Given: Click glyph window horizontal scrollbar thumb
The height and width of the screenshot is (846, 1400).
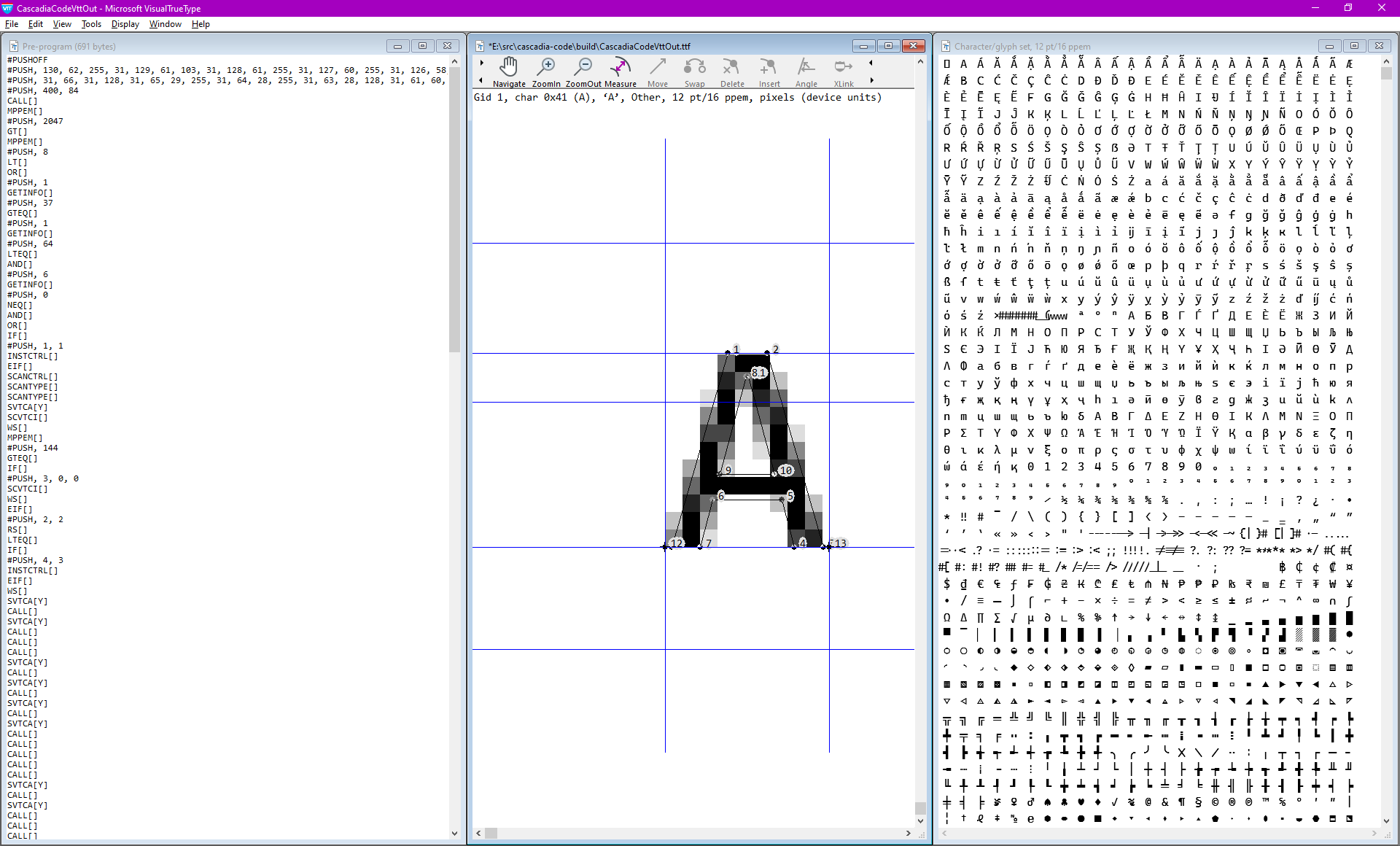Looking at the screenshot, I should point(491,833).
